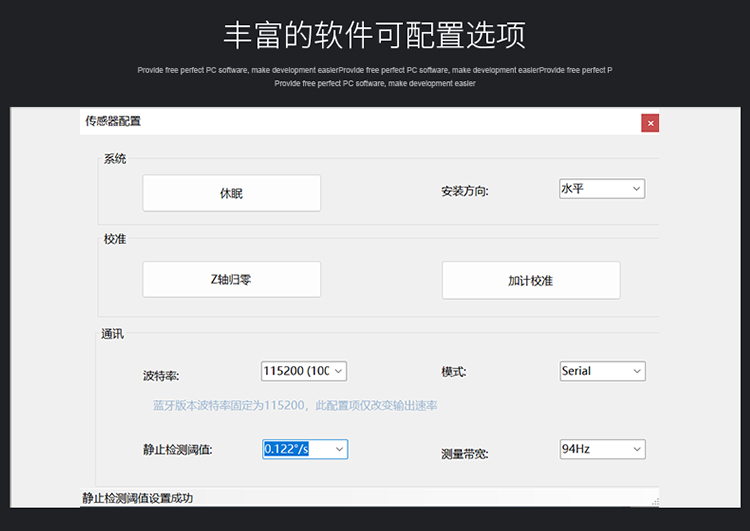Select the 系统 group label
This screenshot has height=531, width=750.
[115, 159]
